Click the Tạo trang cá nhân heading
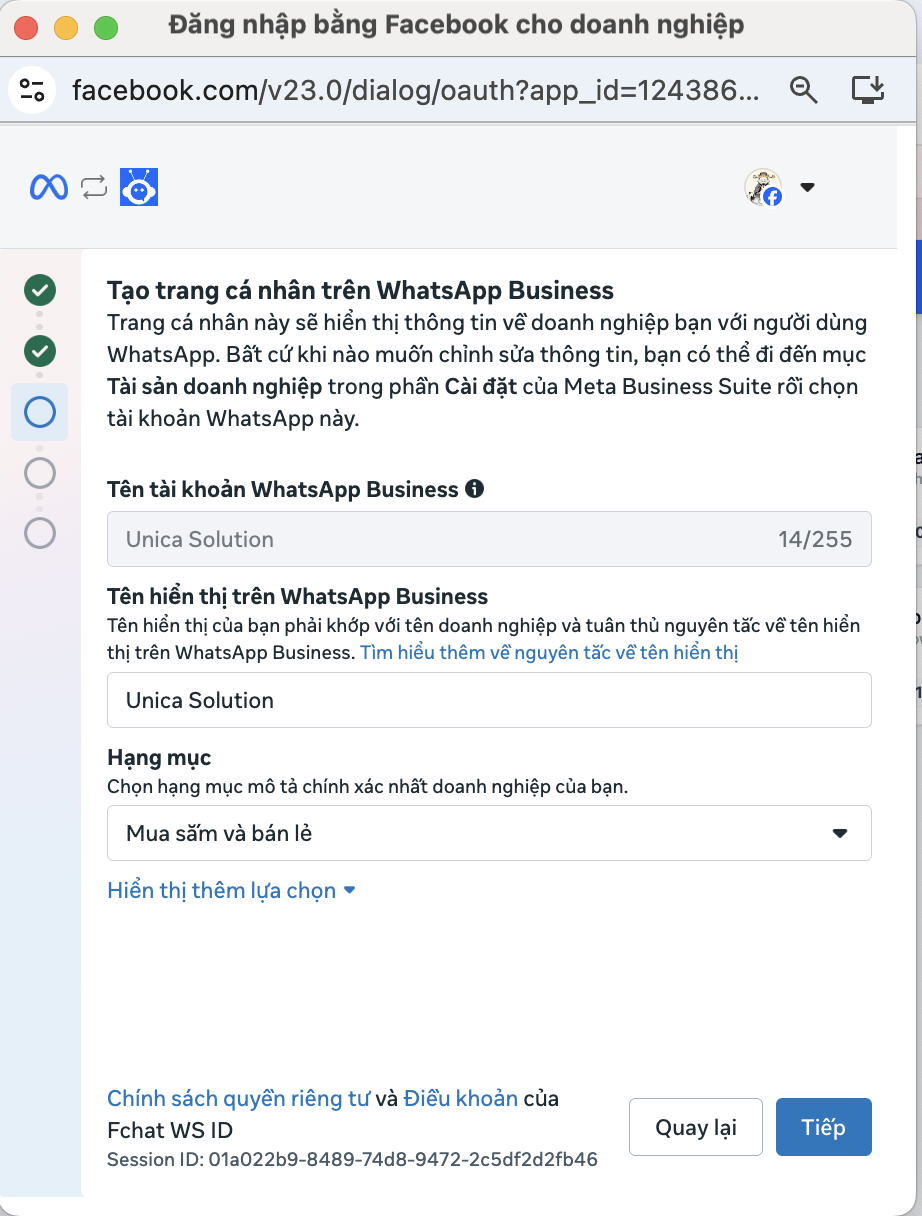Screen dimensions: 922x1216 click(x=360, y=291)
